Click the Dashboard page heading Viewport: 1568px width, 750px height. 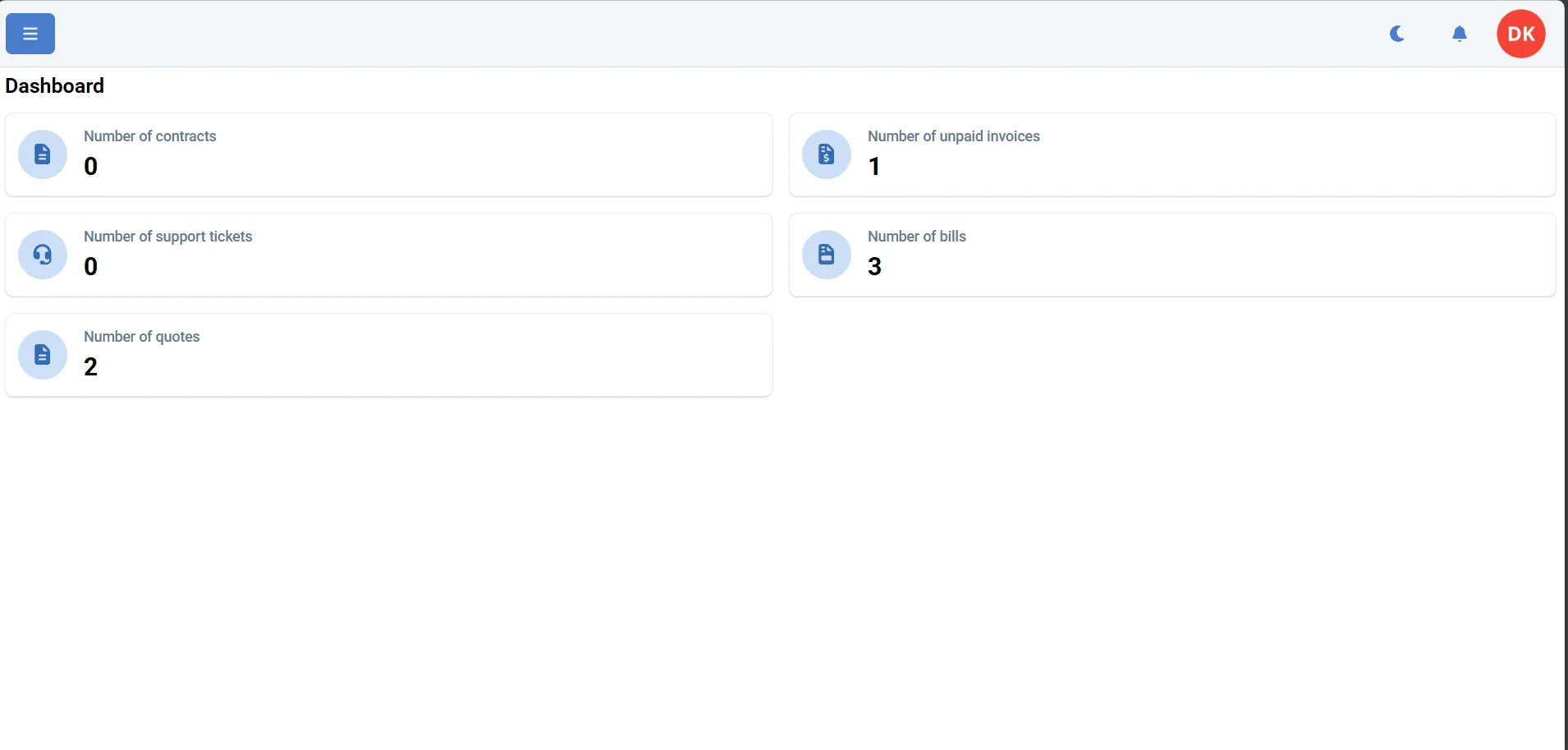coord(55,85)
